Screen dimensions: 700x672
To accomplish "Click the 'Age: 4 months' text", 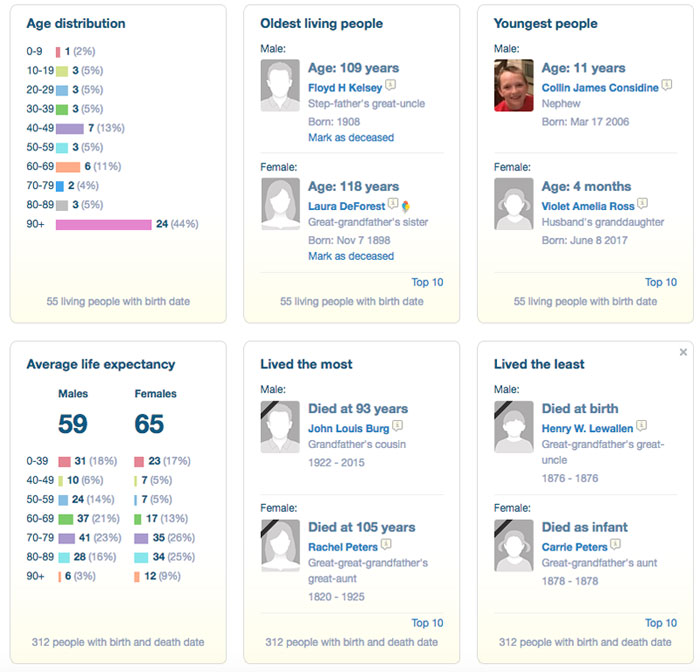I will click(x=586, y=187).
